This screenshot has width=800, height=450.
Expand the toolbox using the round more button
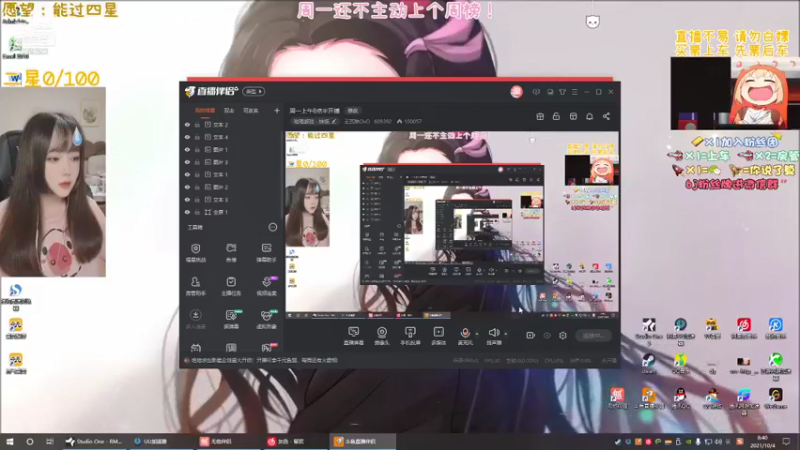pyautogui.click(x=273, y=227)
